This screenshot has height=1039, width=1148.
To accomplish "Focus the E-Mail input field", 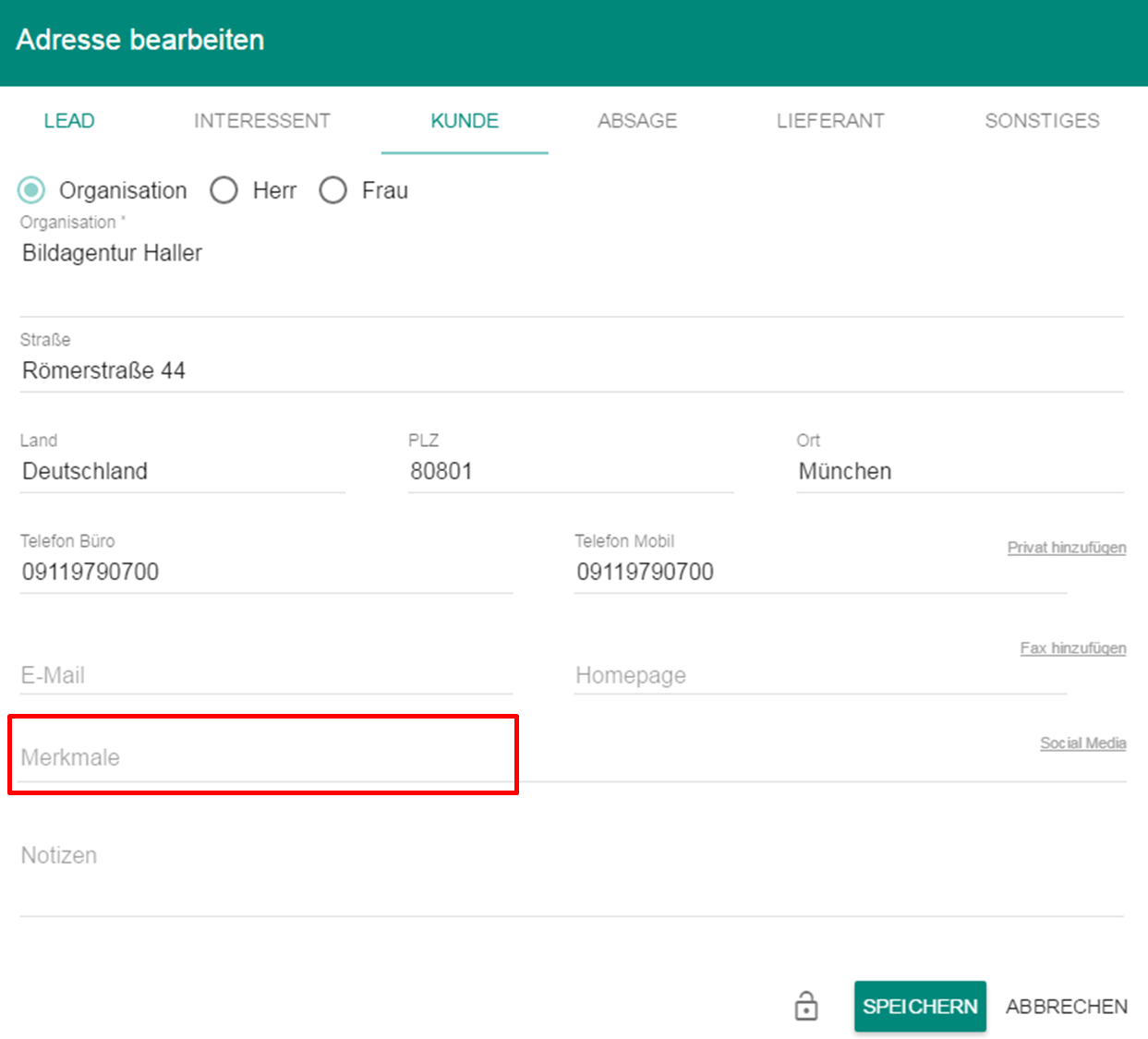I will pos(266,675).
